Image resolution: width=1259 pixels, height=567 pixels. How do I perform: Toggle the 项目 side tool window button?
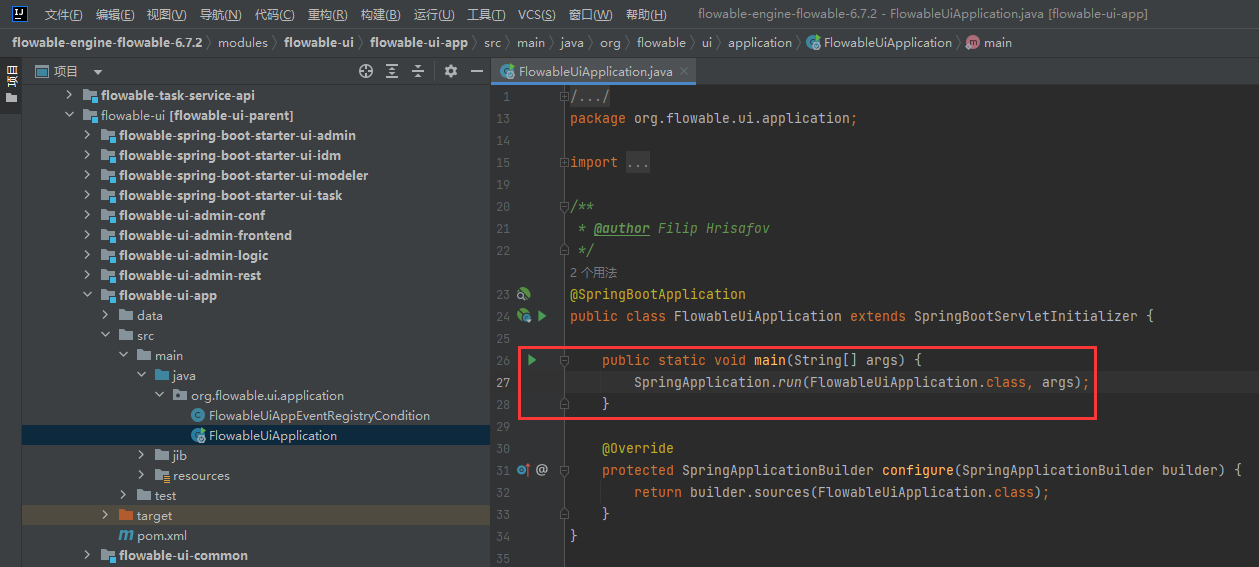click(11, 84)
